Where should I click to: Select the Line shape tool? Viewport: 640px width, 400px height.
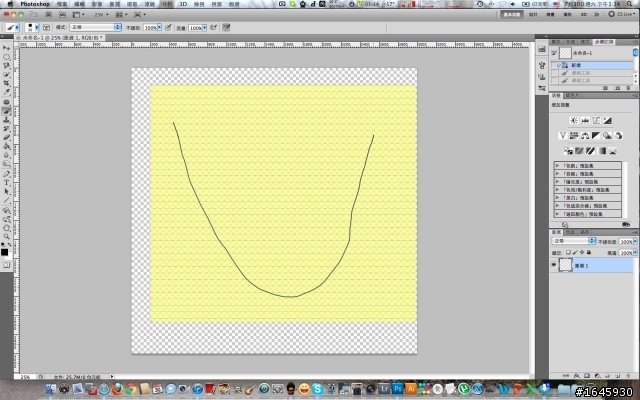7,200
